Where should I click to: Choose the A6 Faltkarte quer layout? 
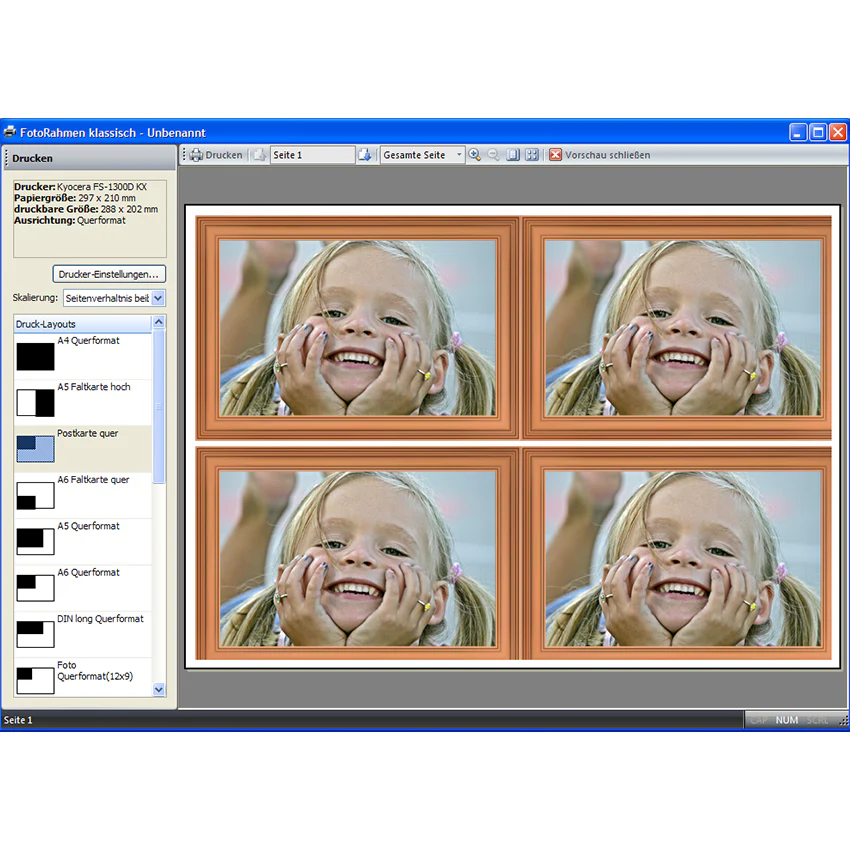point(83,495)
